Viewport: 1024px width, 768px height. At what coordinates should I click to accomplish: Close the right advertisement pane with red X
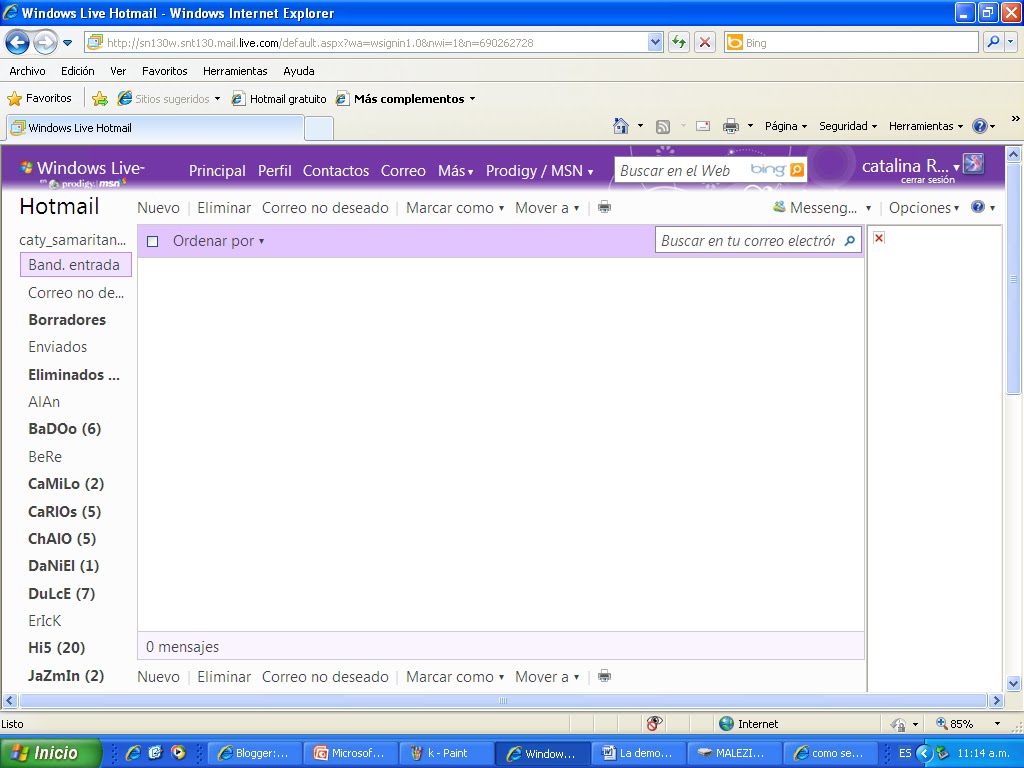(879, 238)
